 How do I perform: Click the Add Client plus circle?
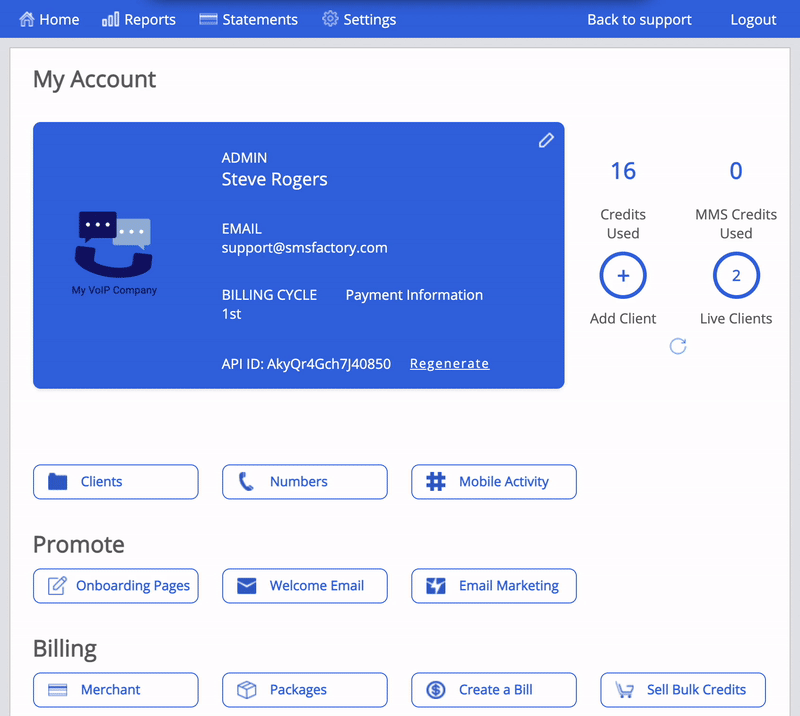(623, 276)
